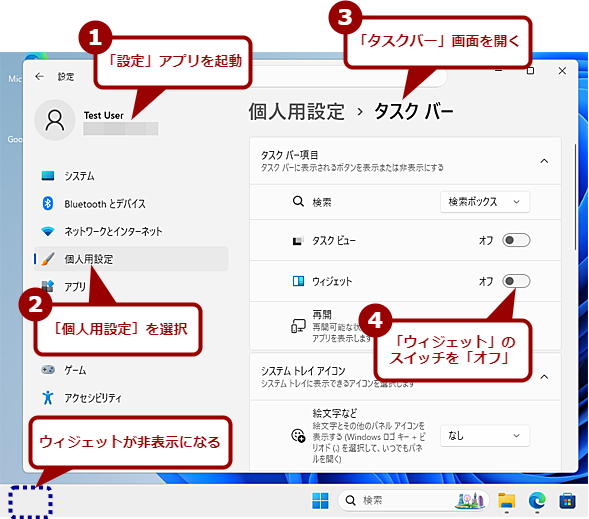Click the taskbar 検索 search box
This screenshot has width=589, height=519.
[x=413, y=501]
